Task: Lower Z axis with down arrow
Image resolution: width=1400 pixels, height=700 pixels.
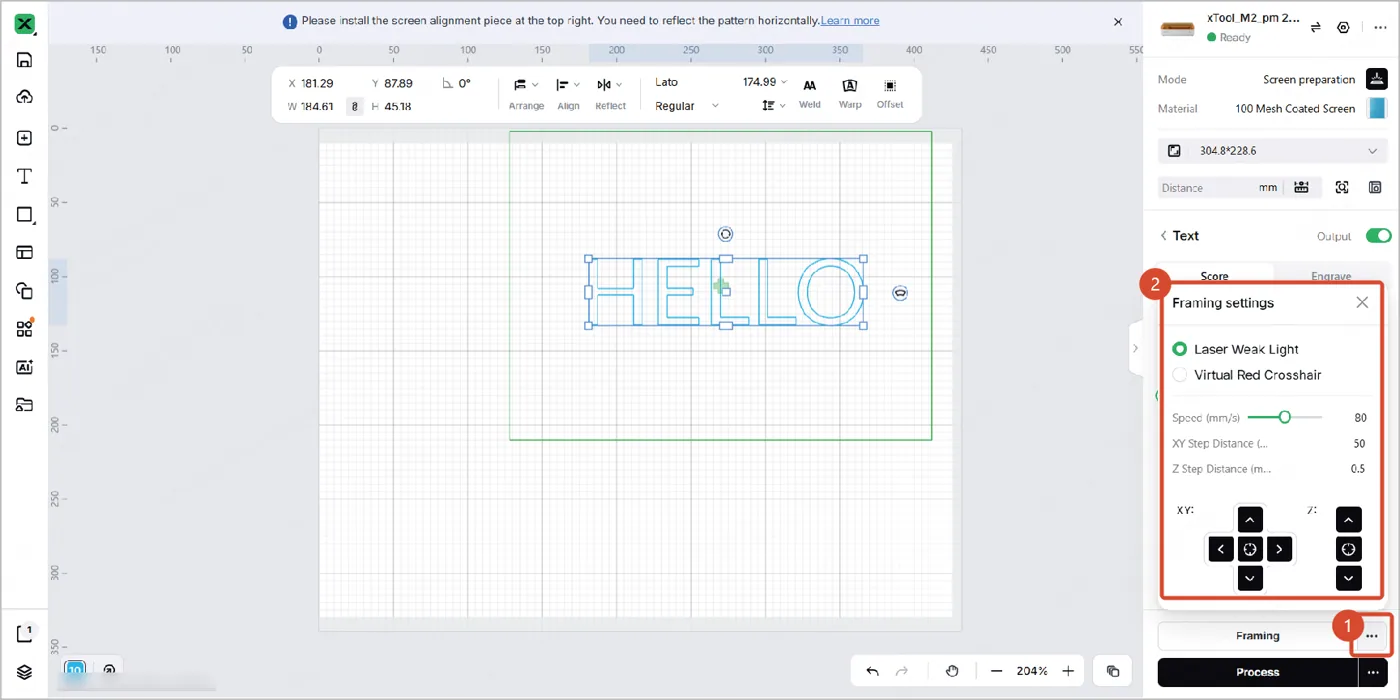Action: [1348, 578]
